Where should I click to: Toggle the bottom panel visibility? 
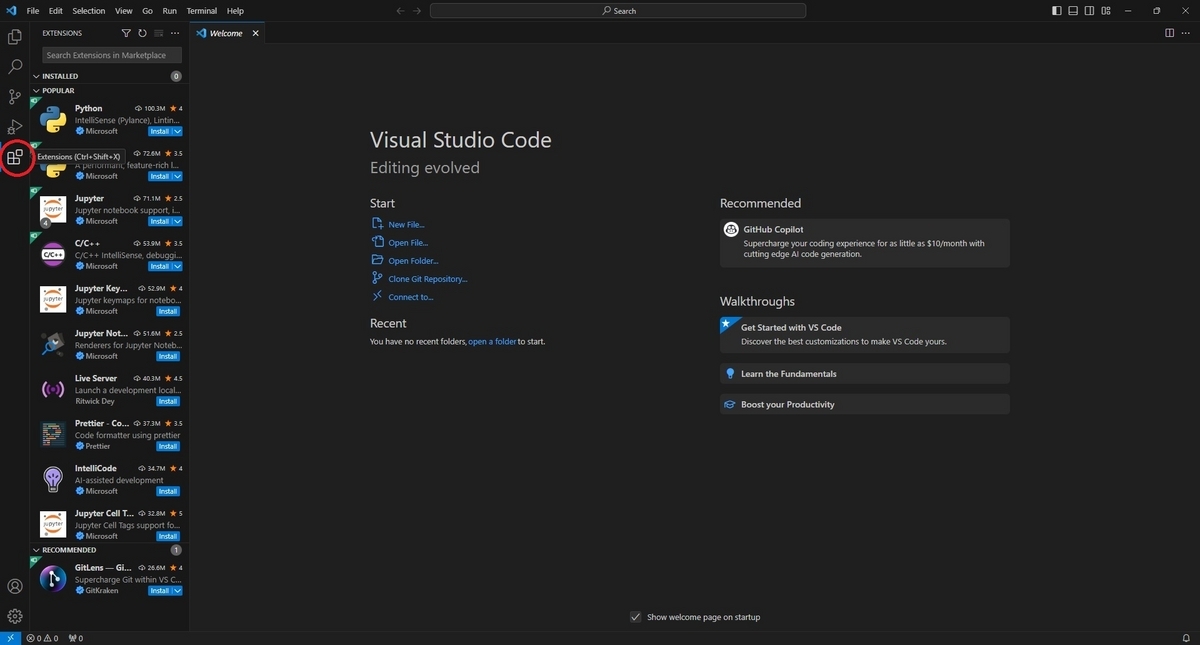coord(1073,11)
